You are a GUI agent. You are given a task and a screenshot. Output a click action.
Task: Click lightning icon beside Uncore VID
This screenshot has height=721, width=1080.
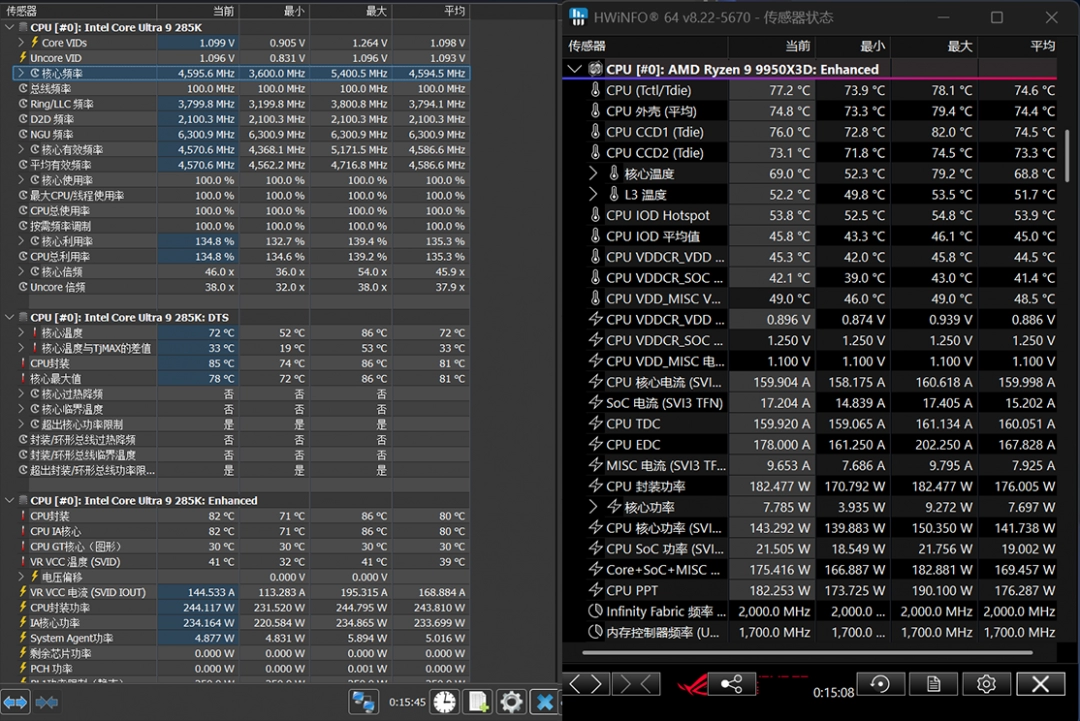click(x=23, y=58)
